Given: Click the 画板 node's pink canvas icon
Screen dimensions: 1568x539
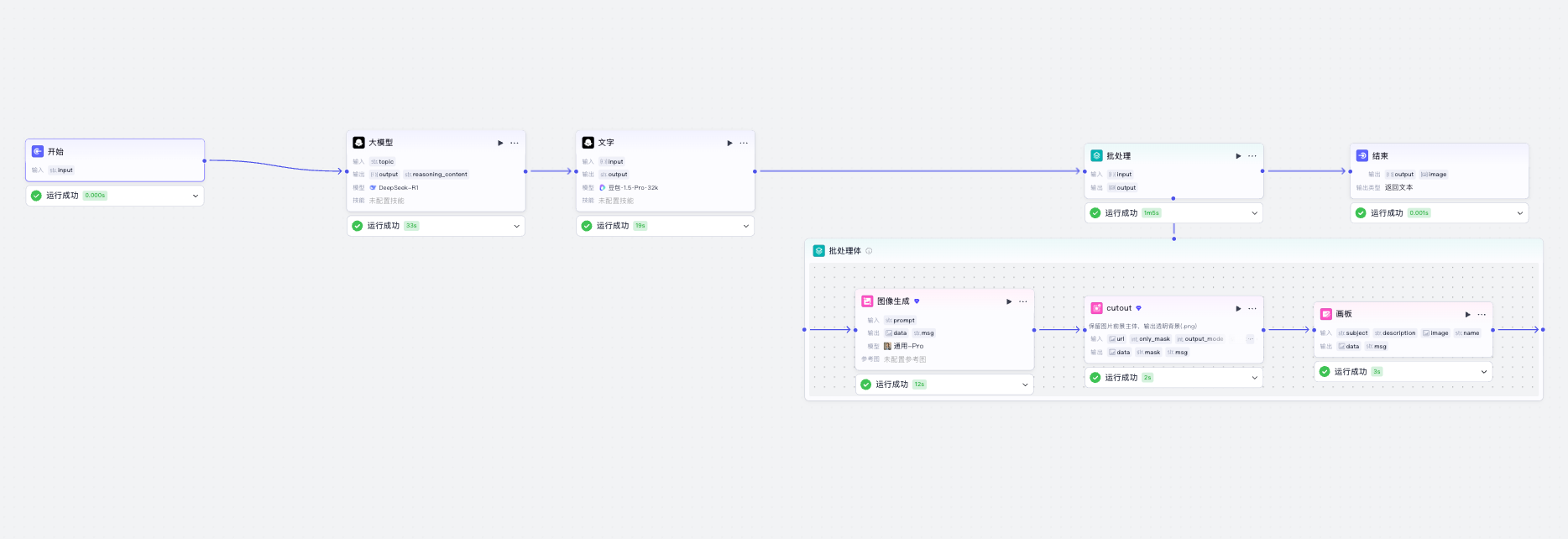Looking at the screenshot, I should pos(1326,314).
